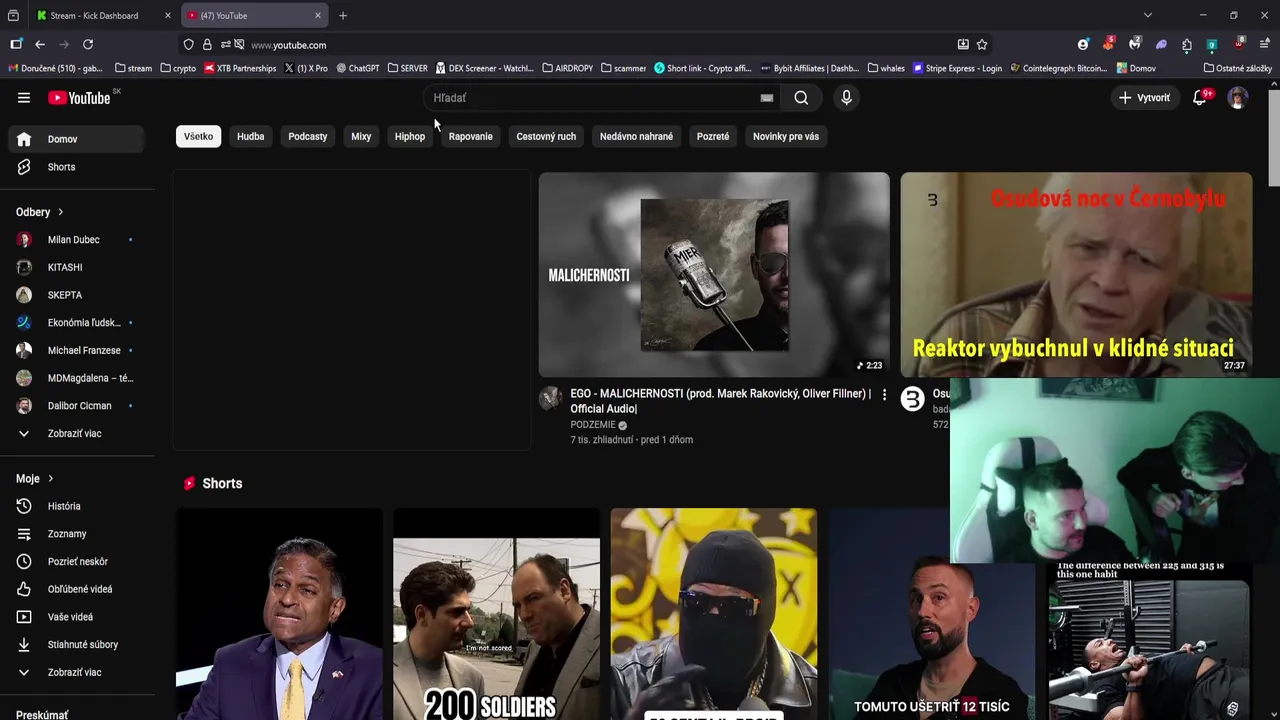Open the crypto bookmarks folder

point(178,68)
